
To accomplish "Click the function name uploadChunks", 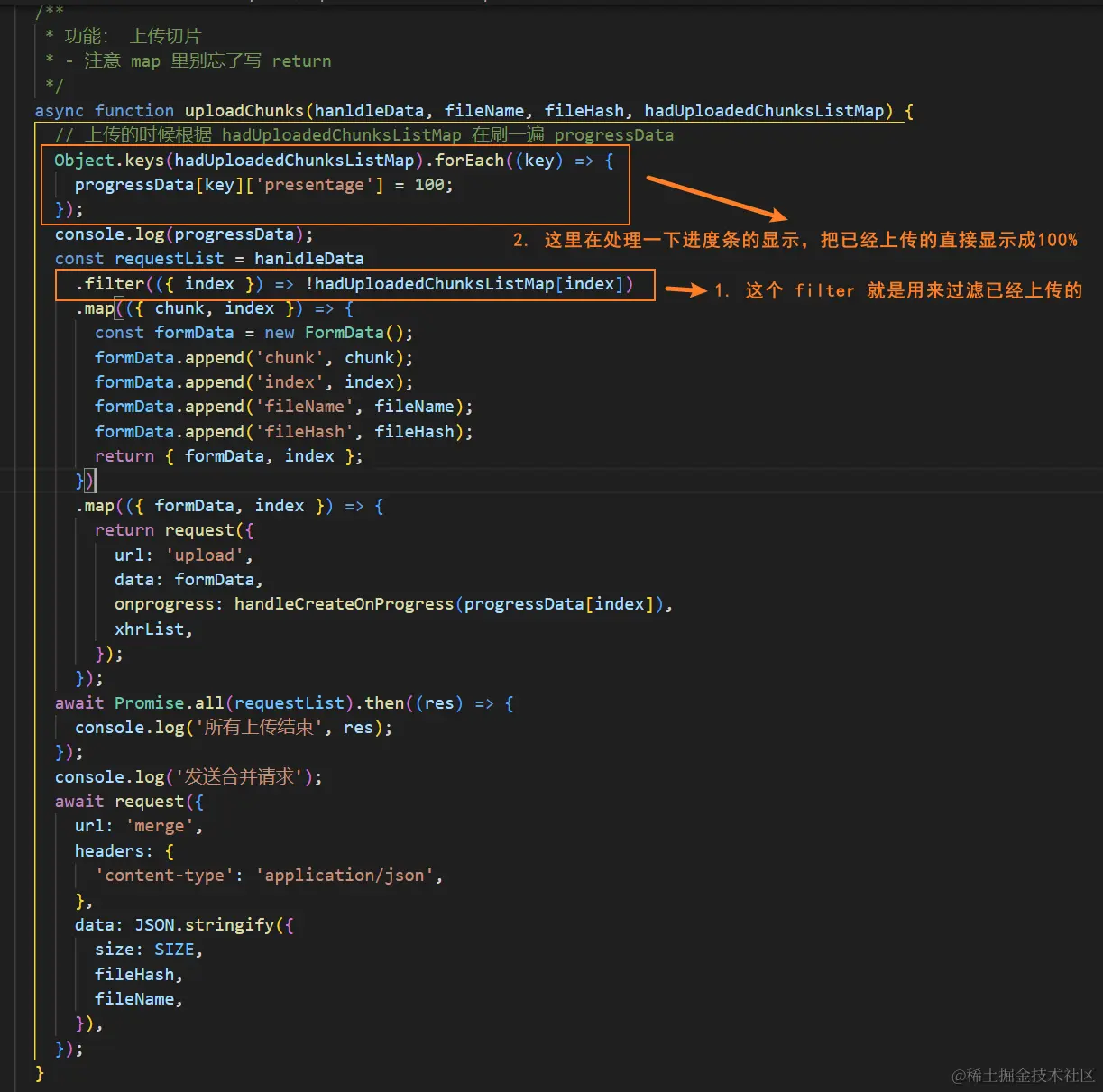I will (244, 111).
